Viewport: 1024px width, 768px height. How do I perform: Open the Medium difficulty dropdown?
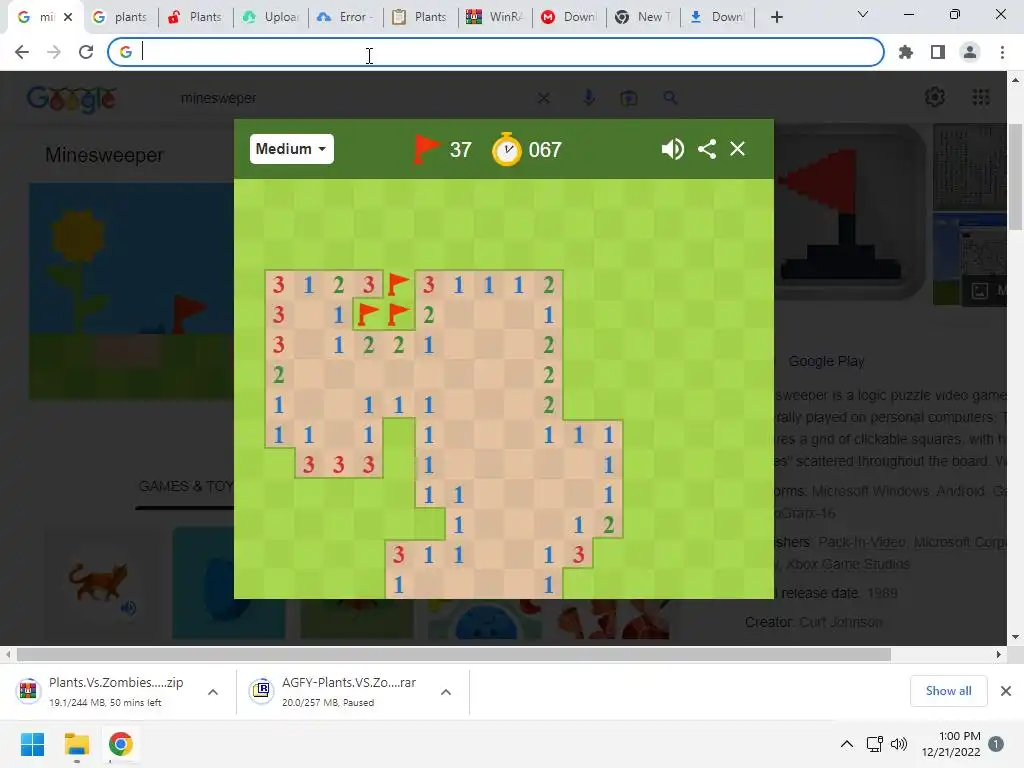click(x=291, y=149)
